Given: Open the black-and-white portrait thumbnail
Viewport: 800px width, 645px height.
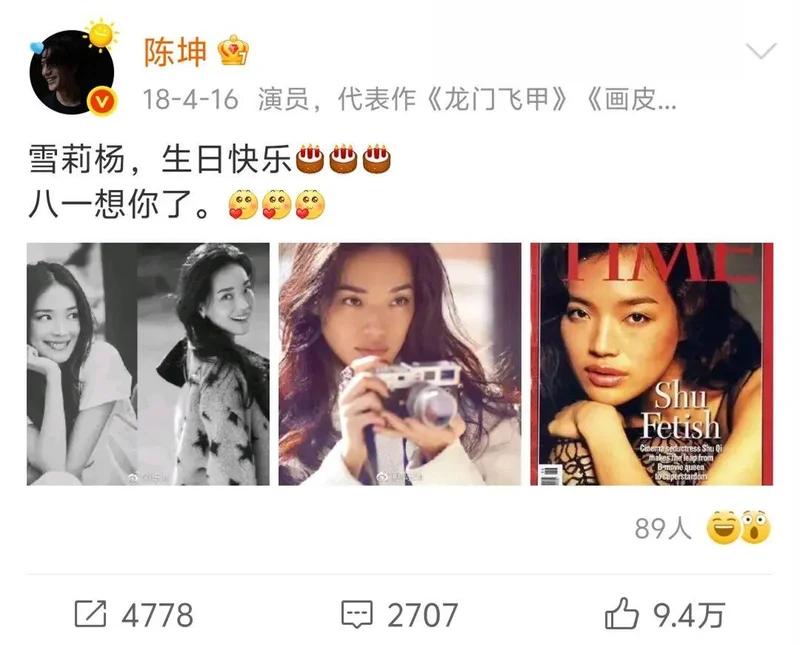Looking at the screenshot, I should (148, 364).
